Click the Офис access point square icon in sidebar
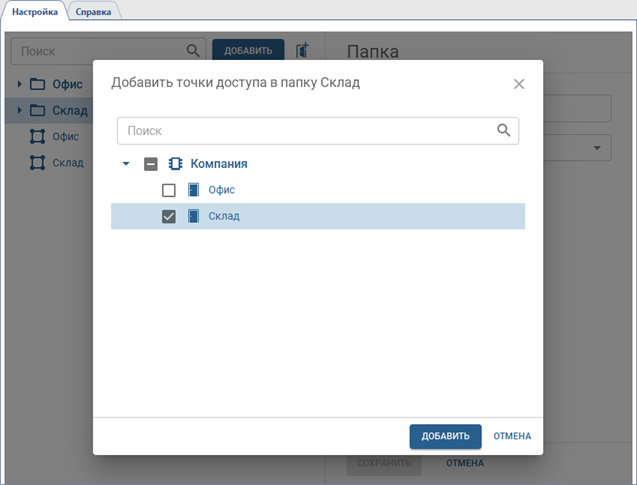637x485 pixels. (x=37, y=136)
